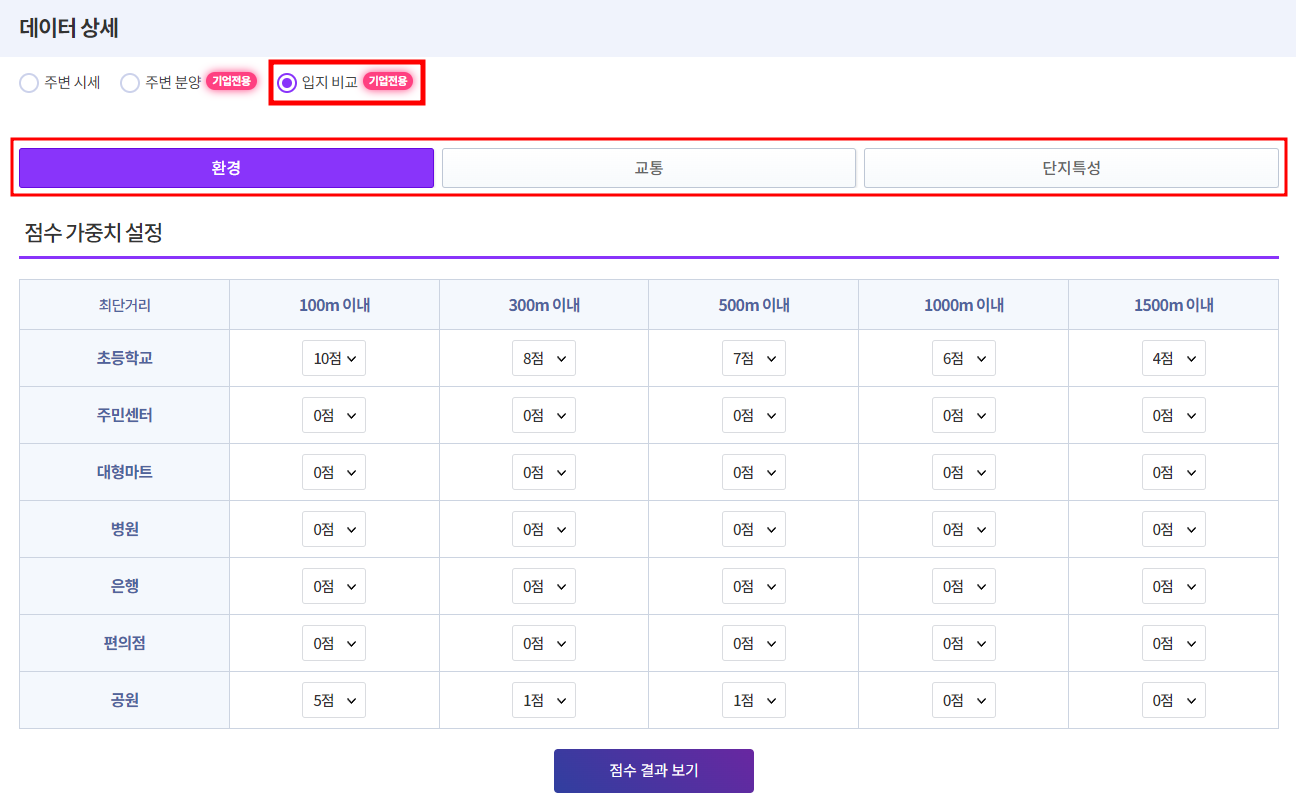Switch to the 단지특성 tab

[1071, 168]
